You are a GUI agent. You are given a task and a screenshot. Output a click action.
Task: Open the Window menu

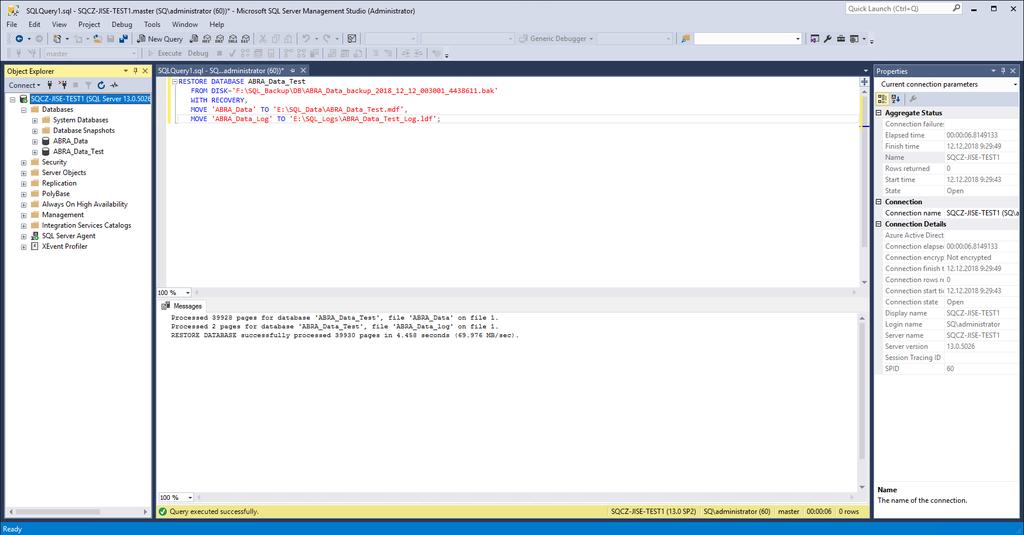185,24
